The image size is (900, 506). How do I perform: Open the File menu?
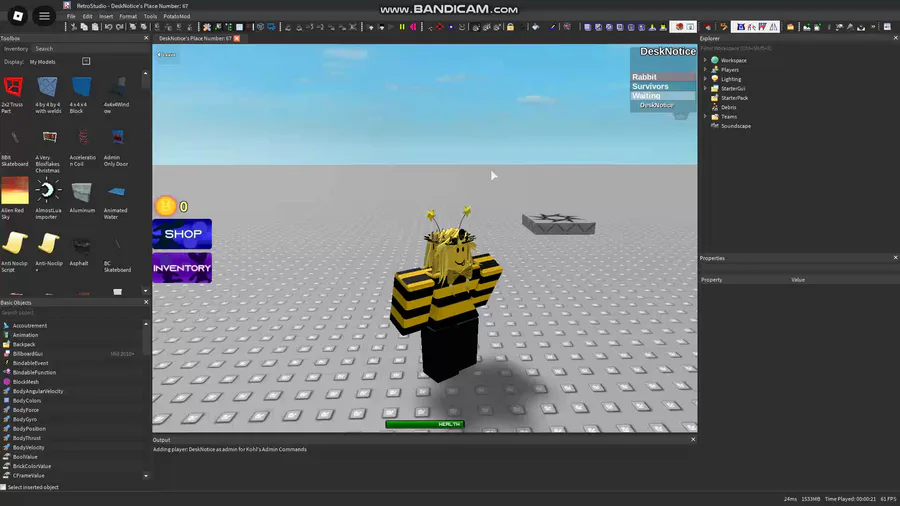pyautogui.click(x=71, y=17)
